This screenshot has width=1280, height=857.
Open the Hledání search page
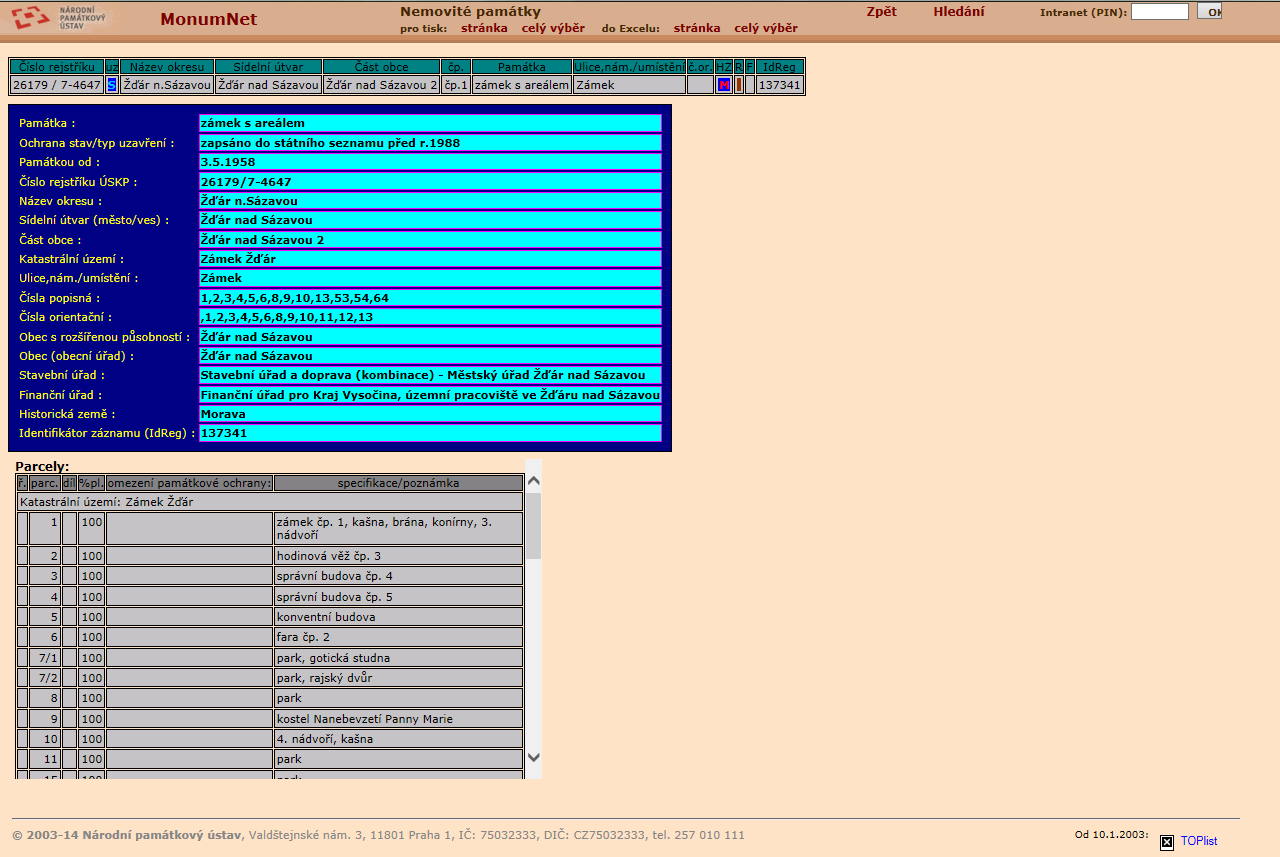tap(958, 12)
